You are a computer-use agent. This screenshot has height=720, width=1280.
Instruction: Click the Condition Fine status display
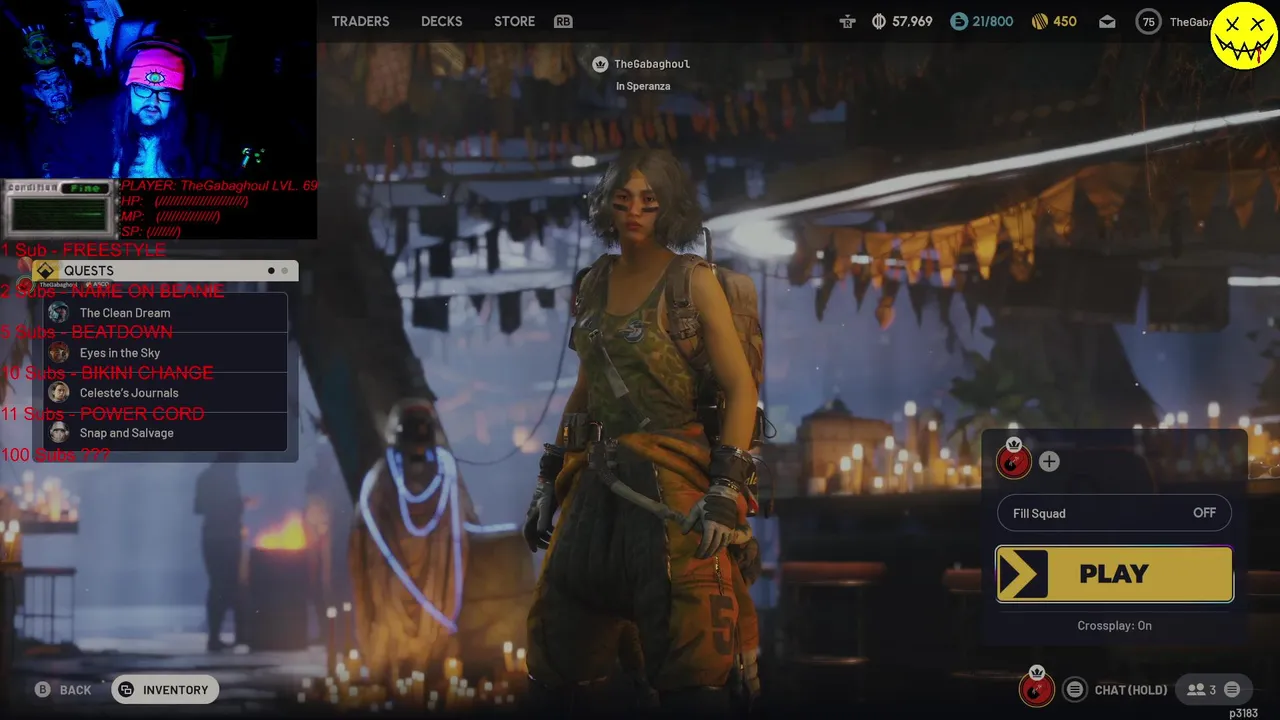pos(59,208)
